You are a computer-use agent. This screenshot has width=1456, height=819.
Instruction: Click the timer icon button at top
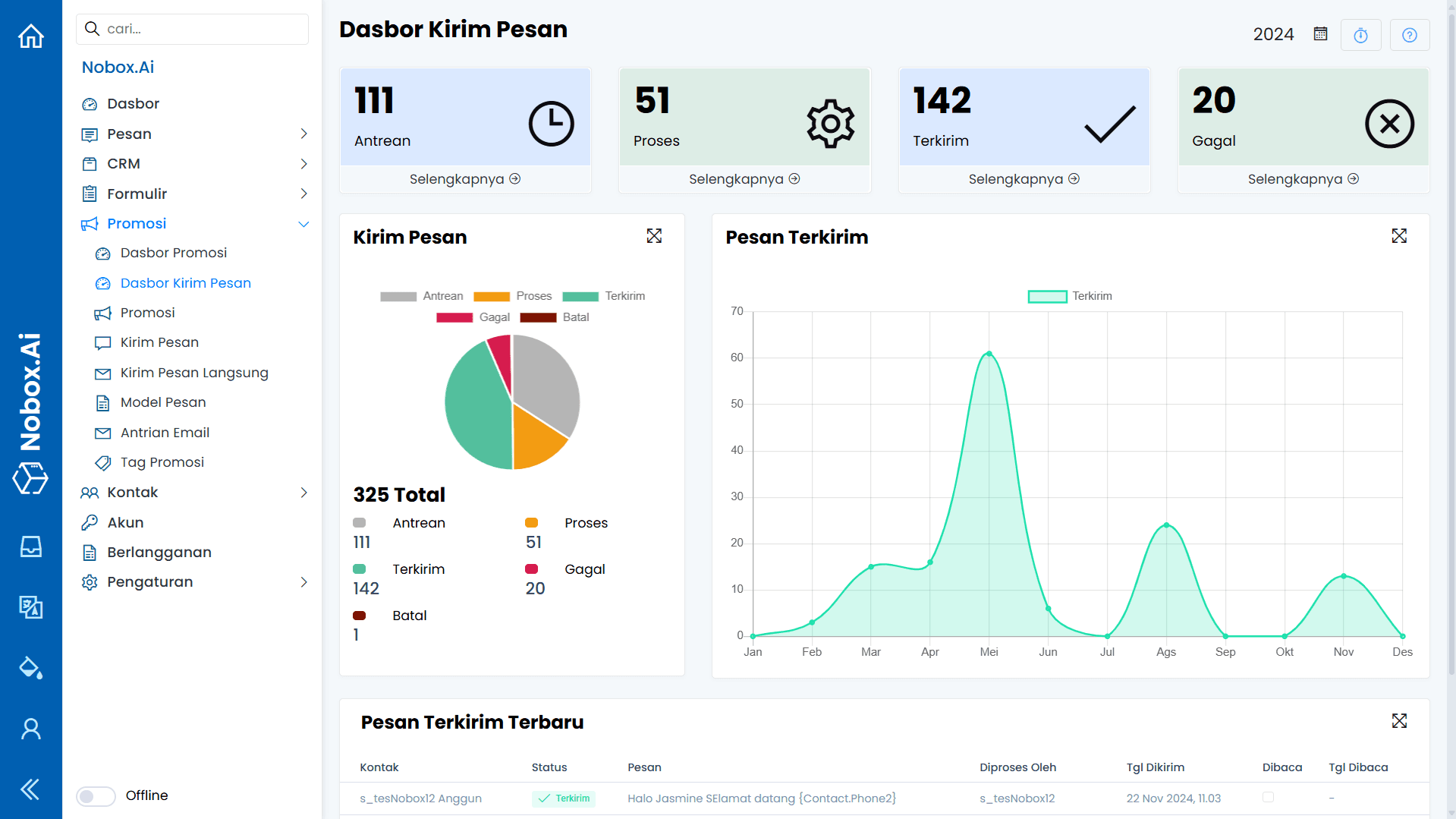1360,35
